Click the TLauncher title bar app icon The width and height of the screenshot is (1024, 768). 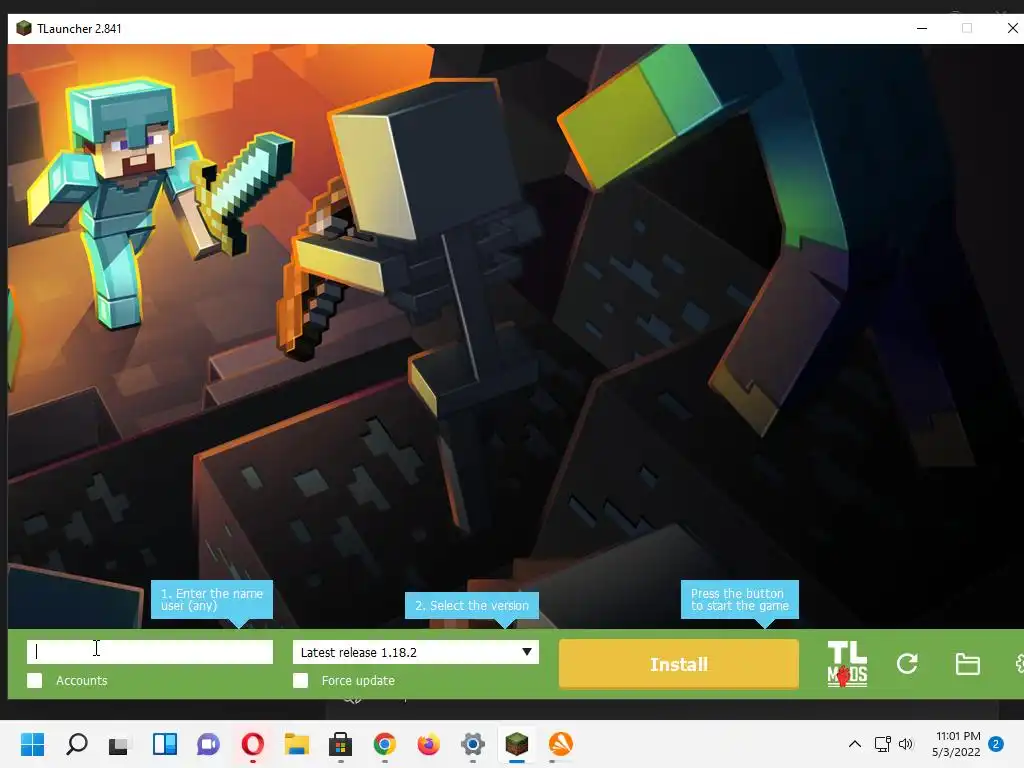click(24, 28)
